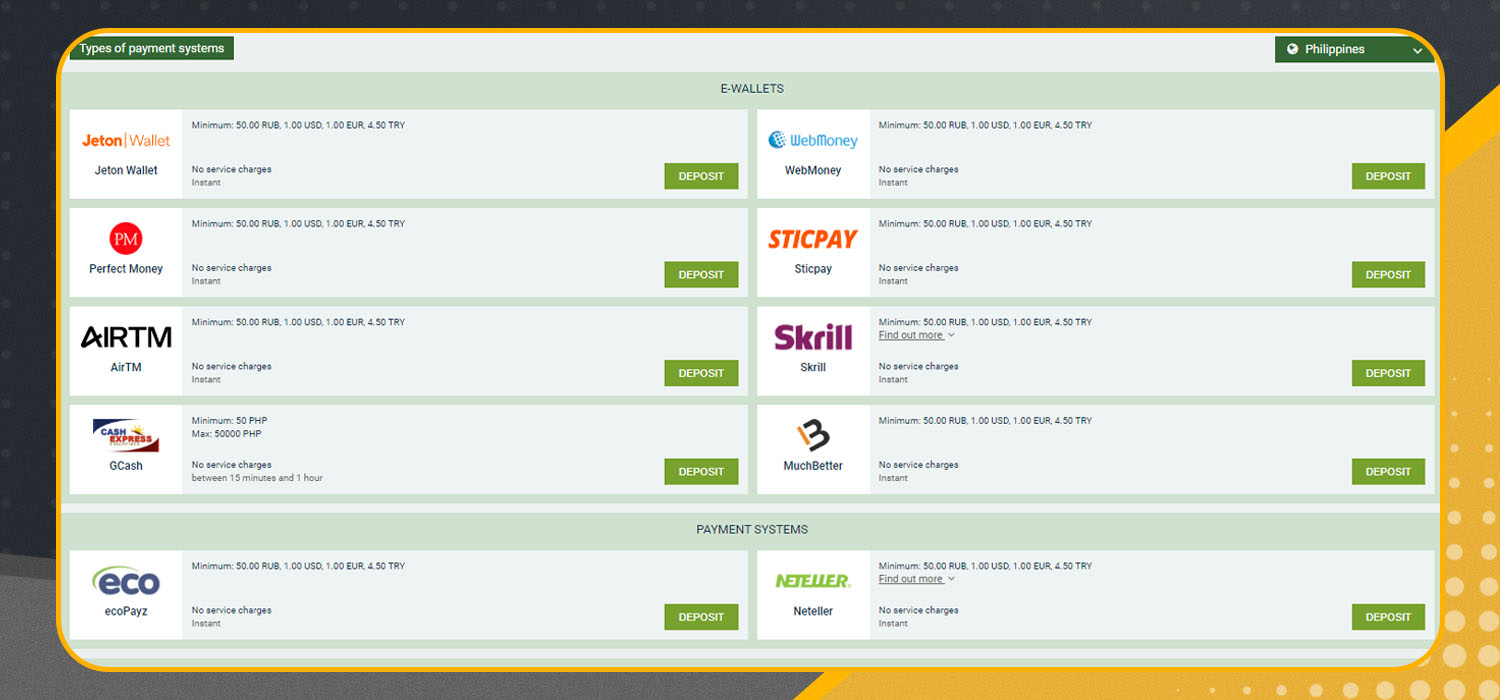Click DEPOSIT for Neteller

point(1388,617)
